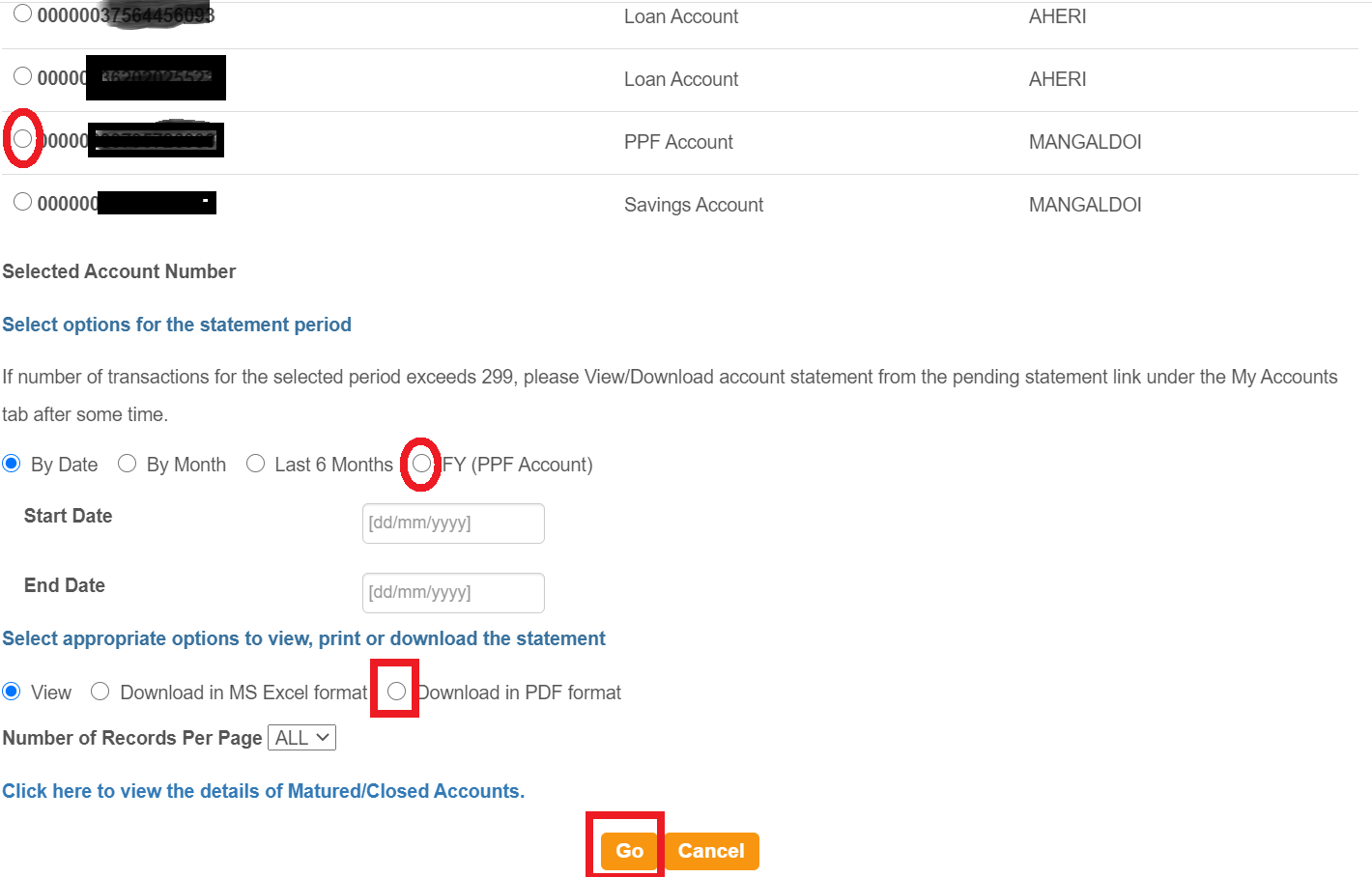The width and height of the screenshot is (1372, 877).
Task: Click the Start Date field
Action: click(453, 523)
